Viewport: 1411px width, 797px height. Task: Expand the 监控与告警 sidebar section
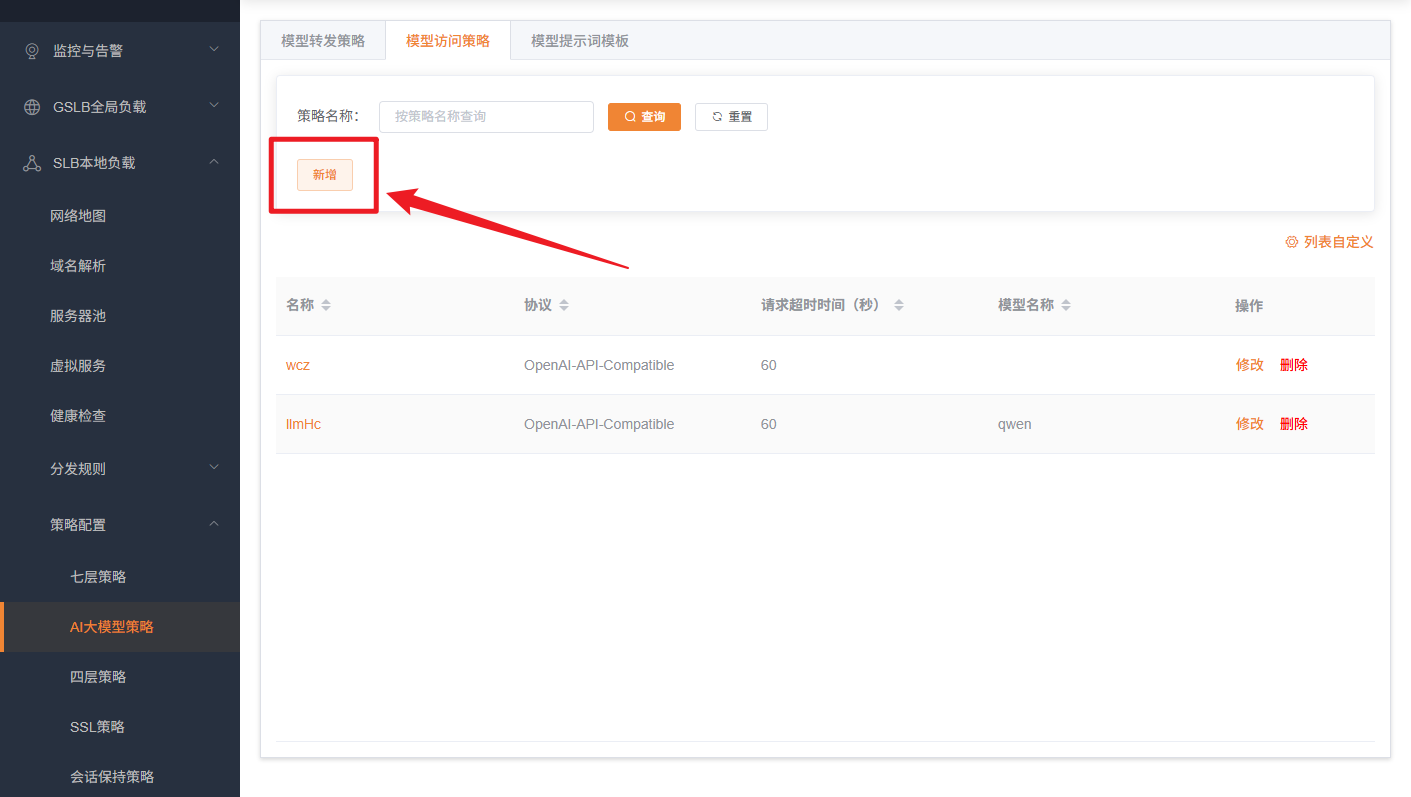(213, 48)
